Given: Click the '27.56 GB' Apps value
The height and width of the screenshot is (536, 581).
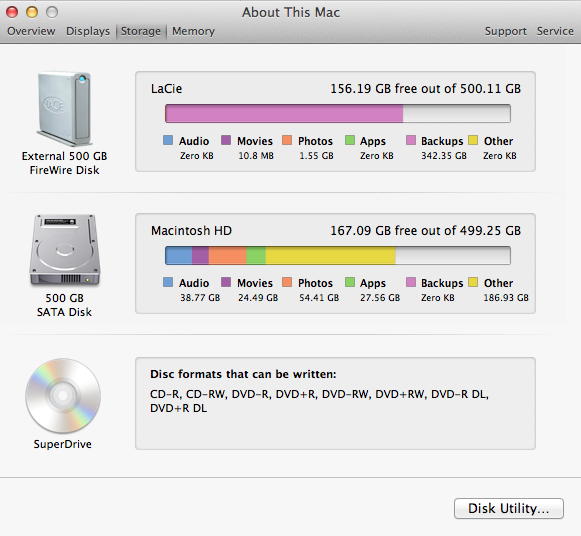Looking at the screenshot, I should [380, 298].
